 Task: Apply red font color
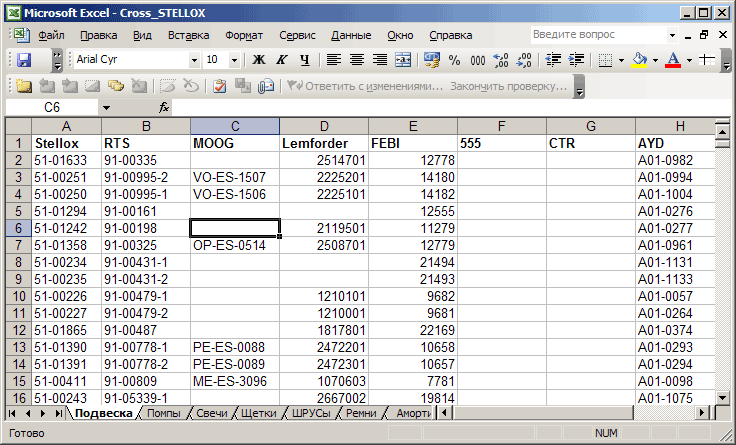pyautogui.click(x=673, y=60)
